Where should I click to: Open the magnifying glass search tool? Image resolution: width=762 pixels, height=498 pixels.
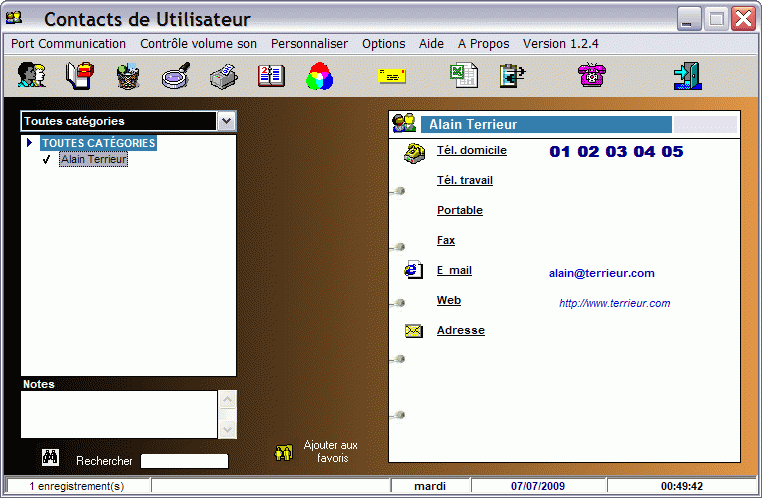[176, 76]
